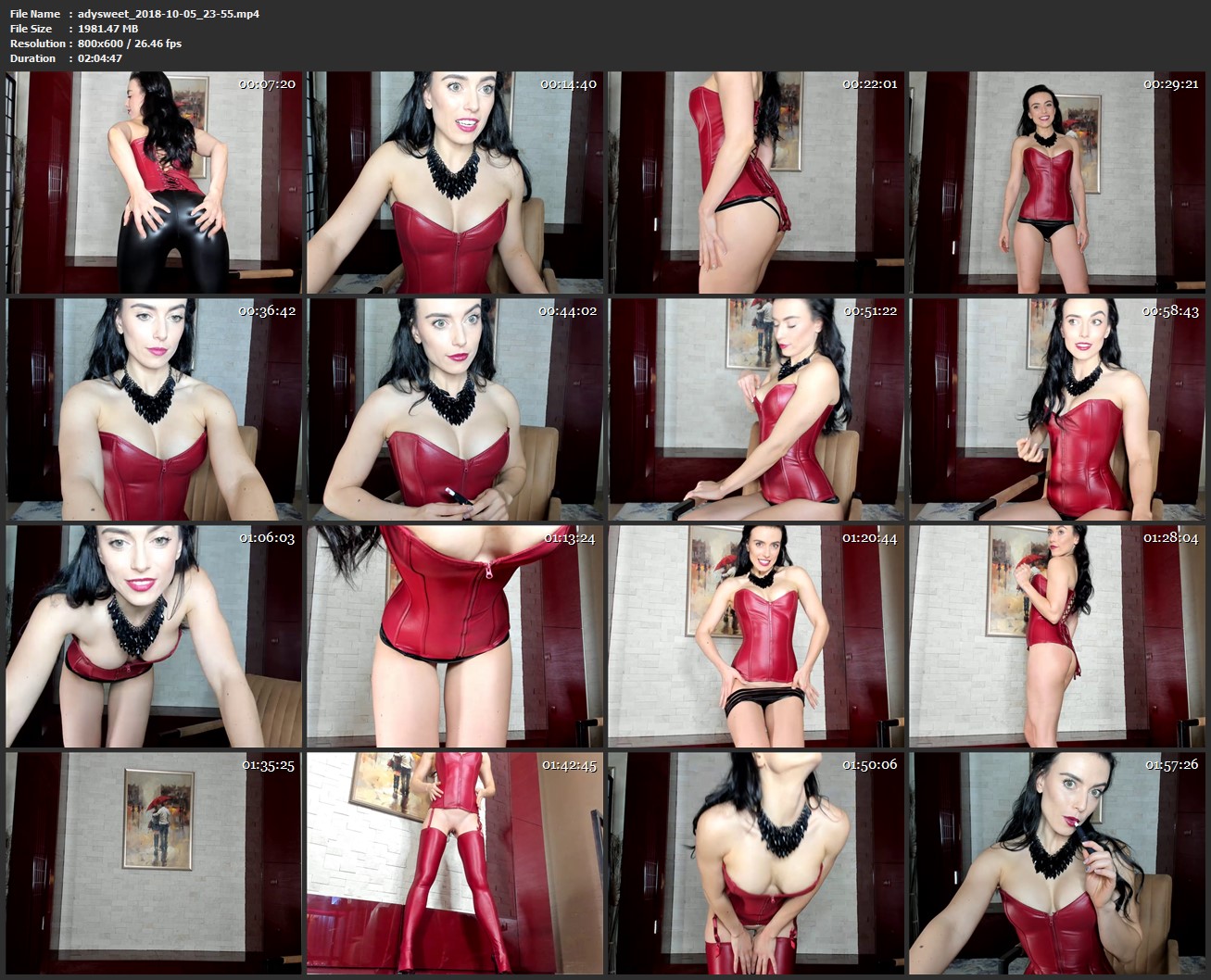
Task: Click the file size value 1981.47 MB
Action: (x=107, y=29)
